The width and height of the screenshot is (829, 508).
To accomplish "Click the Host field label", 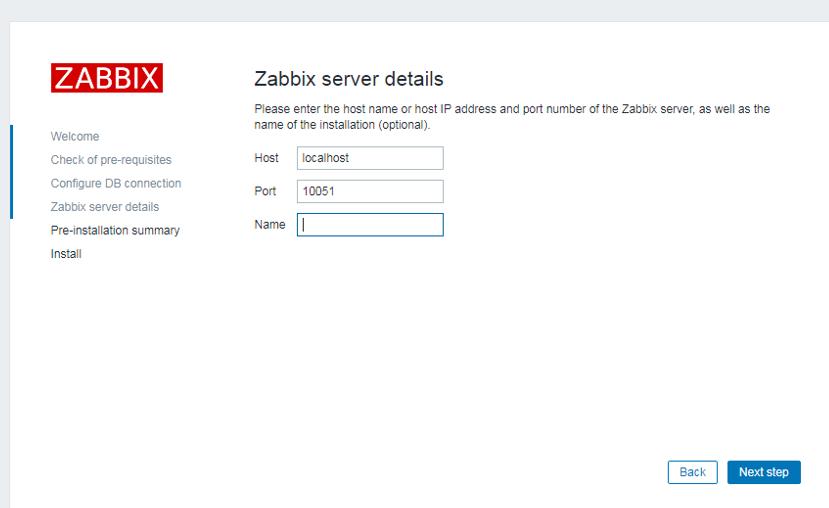I will (266, 158).
